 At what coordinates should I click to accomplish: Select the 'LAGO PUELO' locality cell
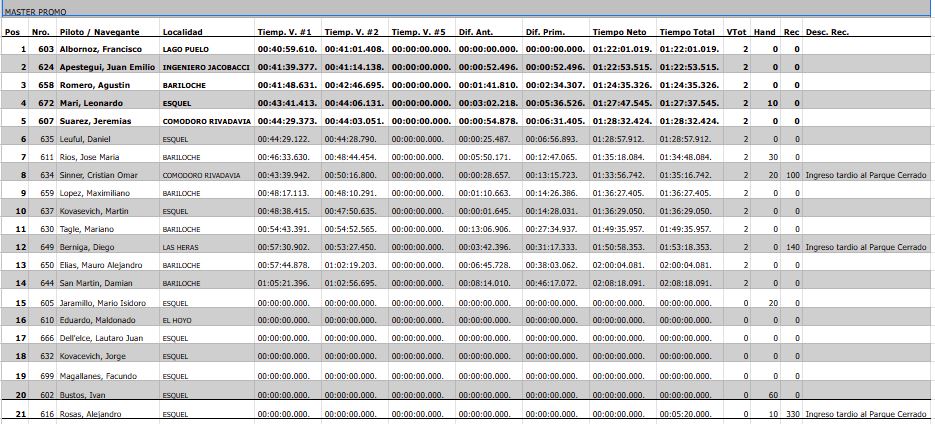tap(185, 49)
